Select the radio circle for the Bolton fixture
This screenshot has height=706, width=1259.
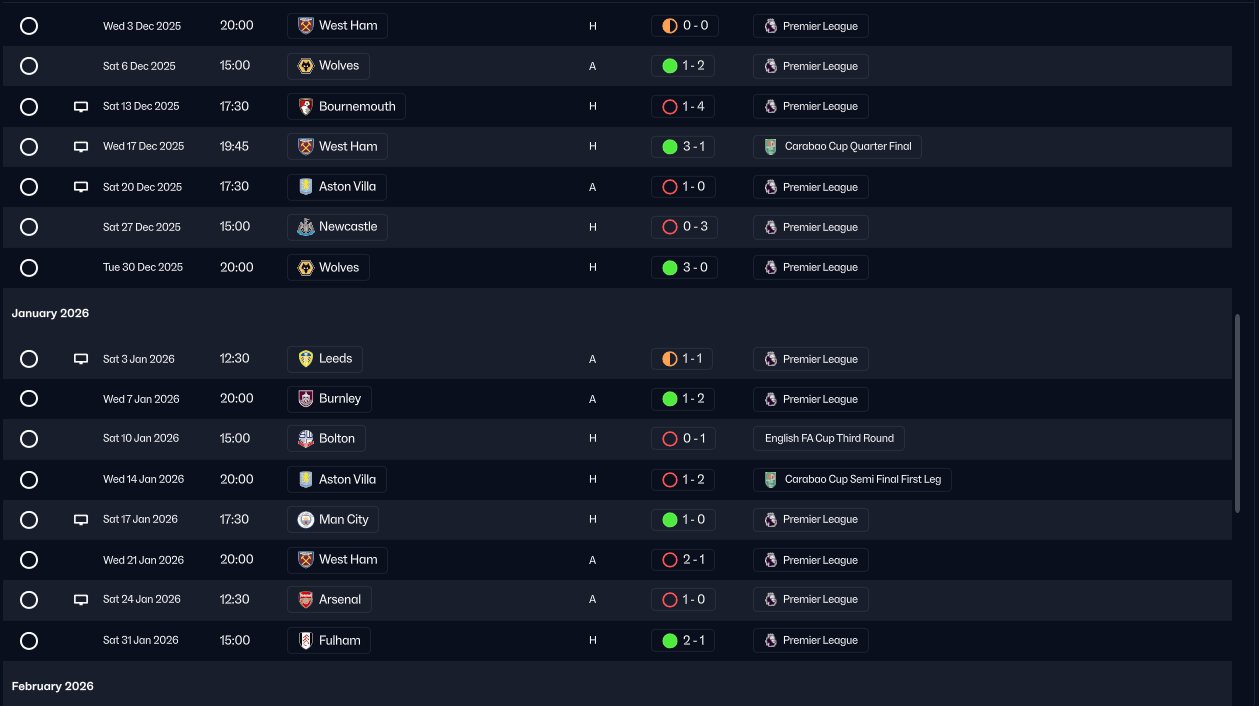tap(29, 439)
